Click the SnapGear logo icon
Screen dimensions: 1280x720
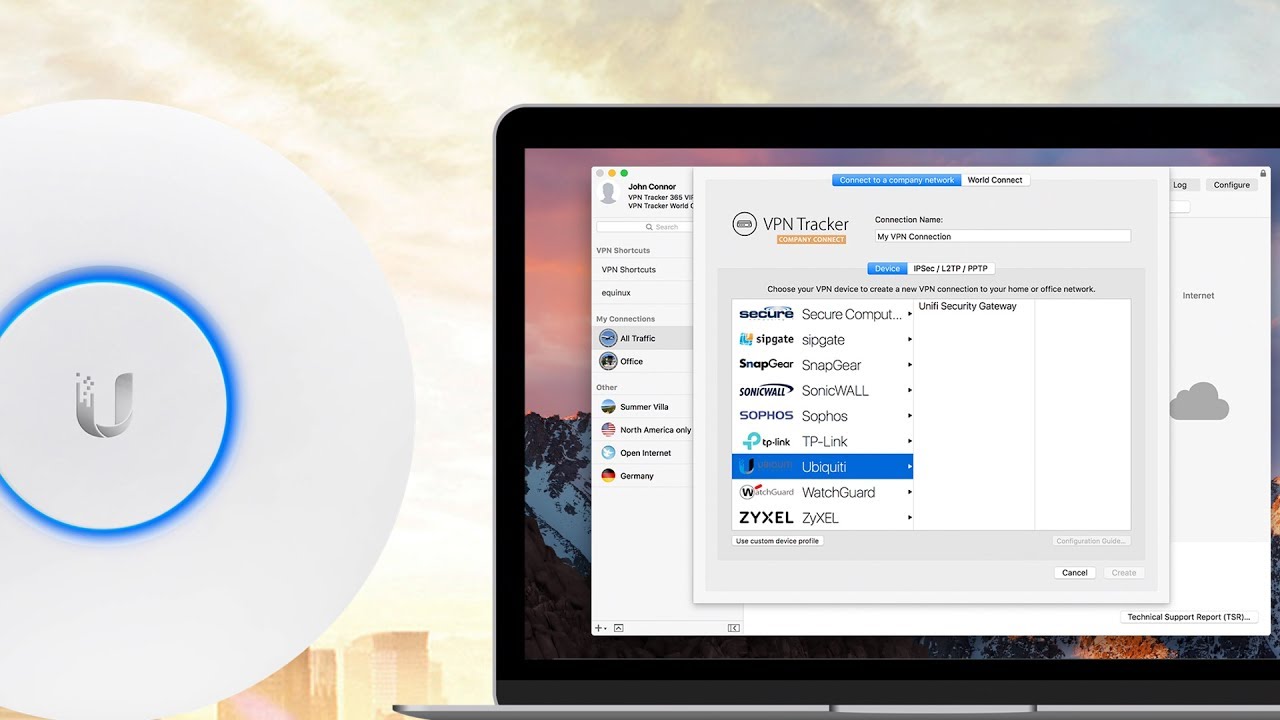coord(766,365)
